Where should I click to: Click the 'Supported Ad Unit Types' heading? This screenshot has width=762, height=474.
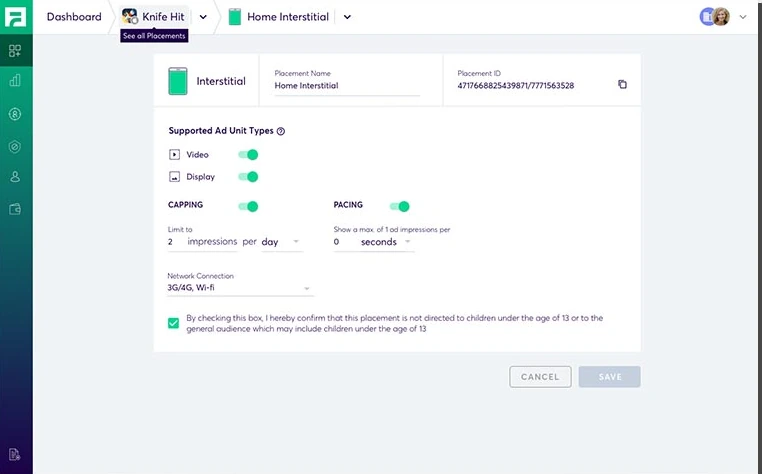(x=221, y=131)
